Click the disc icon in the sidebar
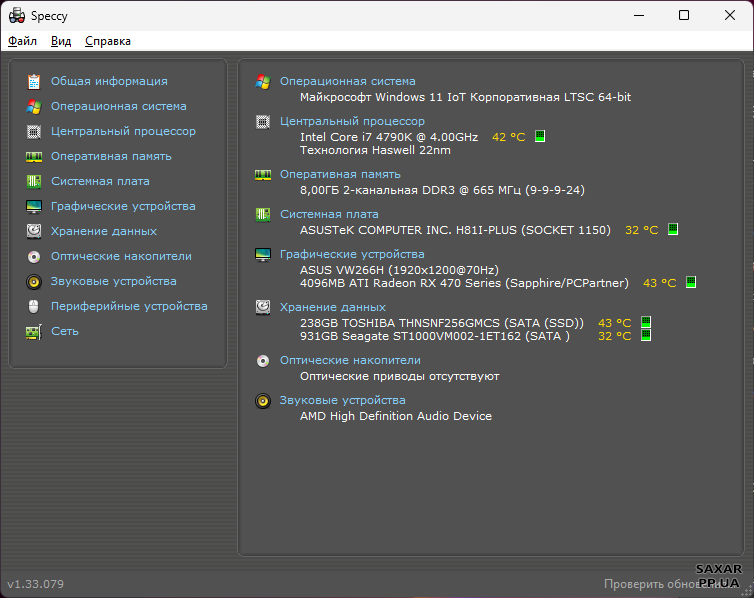 click(x=34, y=257)
